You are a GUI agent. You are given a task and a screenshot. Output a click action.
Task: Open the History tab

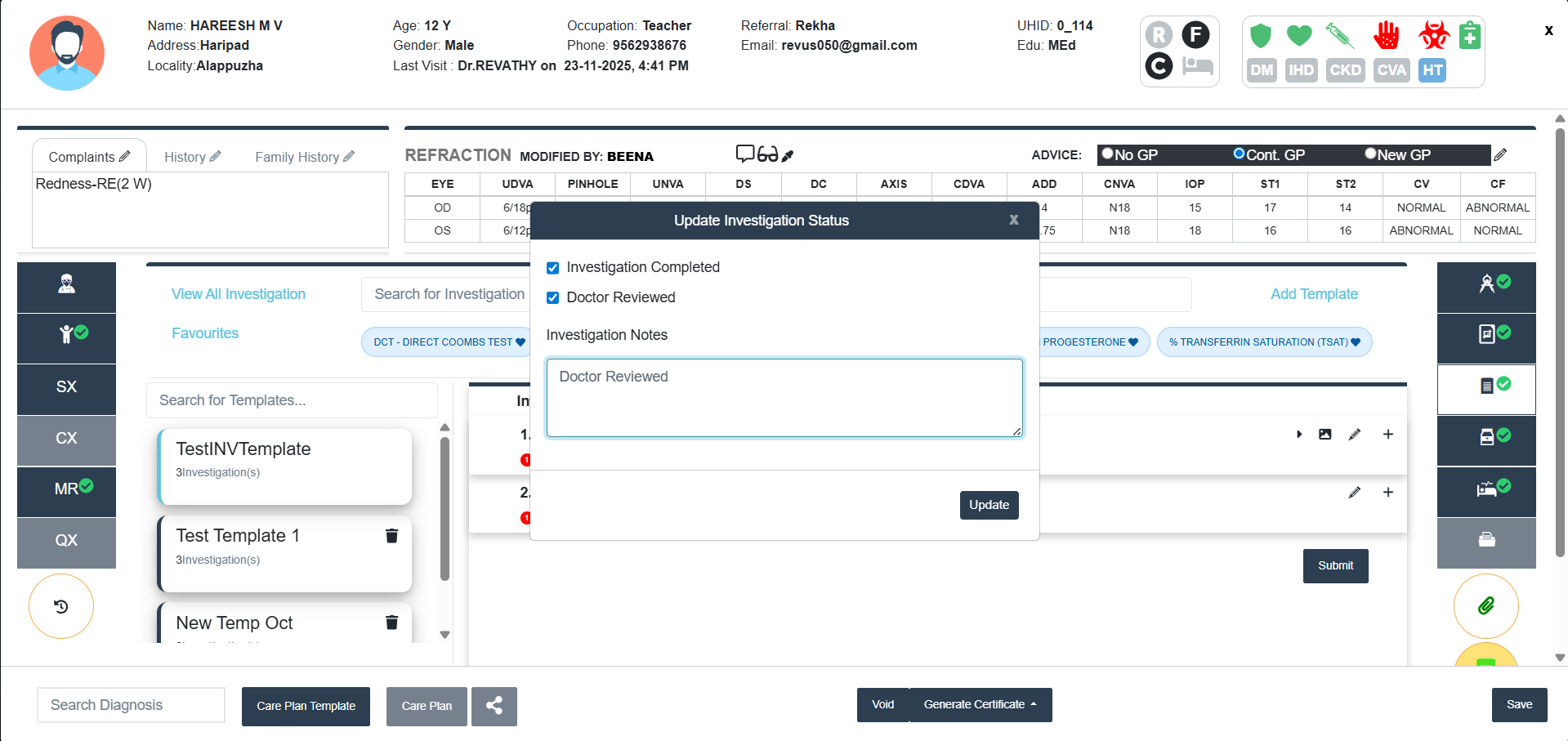(x=192, y=157)
